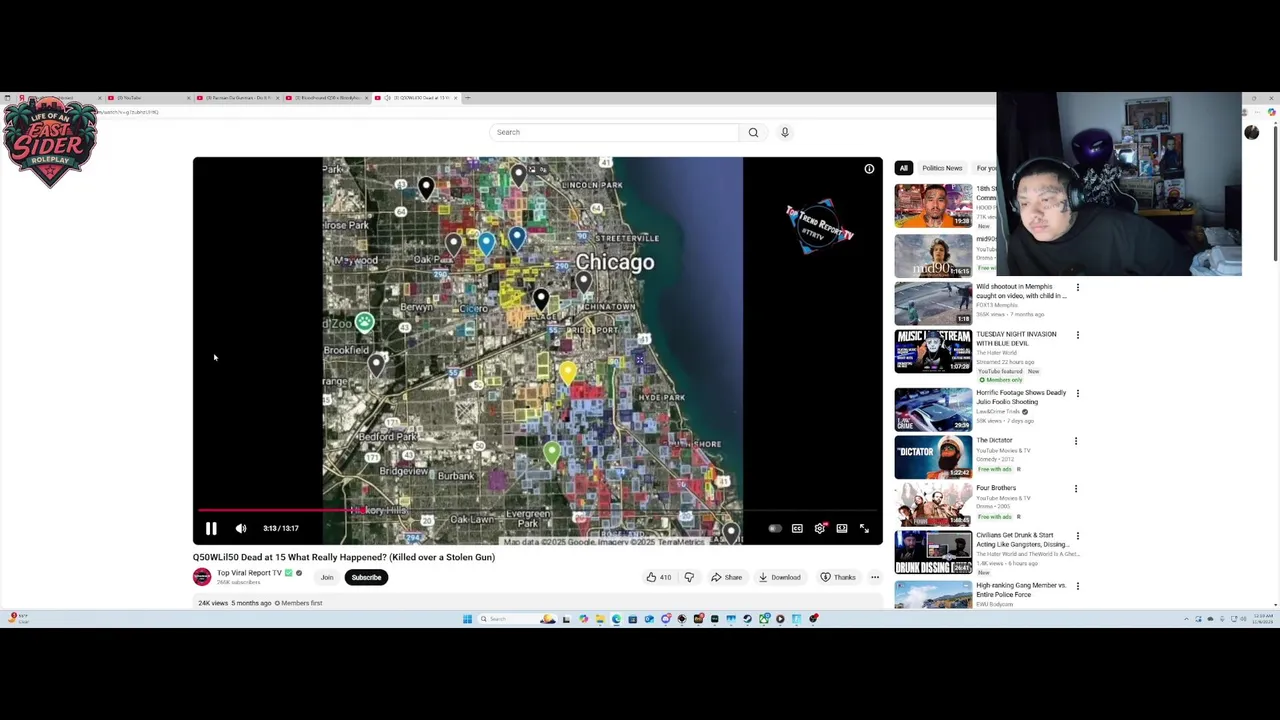
Task: Open more actions ellipsis under video
Action: (x=875, y=577)
